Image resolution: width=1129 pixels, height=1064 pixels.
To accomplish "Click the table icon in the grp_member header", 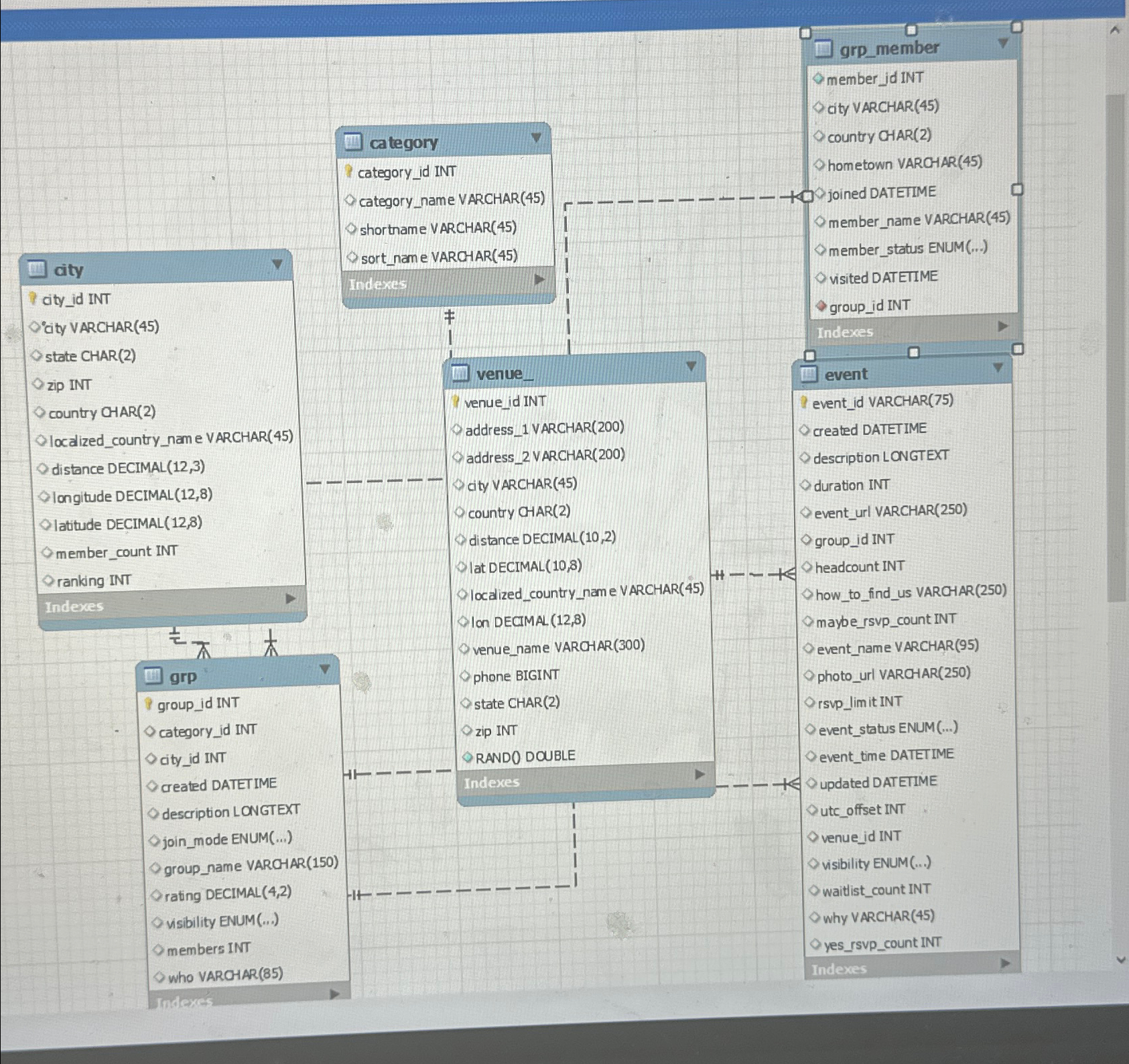I will 823,48.
